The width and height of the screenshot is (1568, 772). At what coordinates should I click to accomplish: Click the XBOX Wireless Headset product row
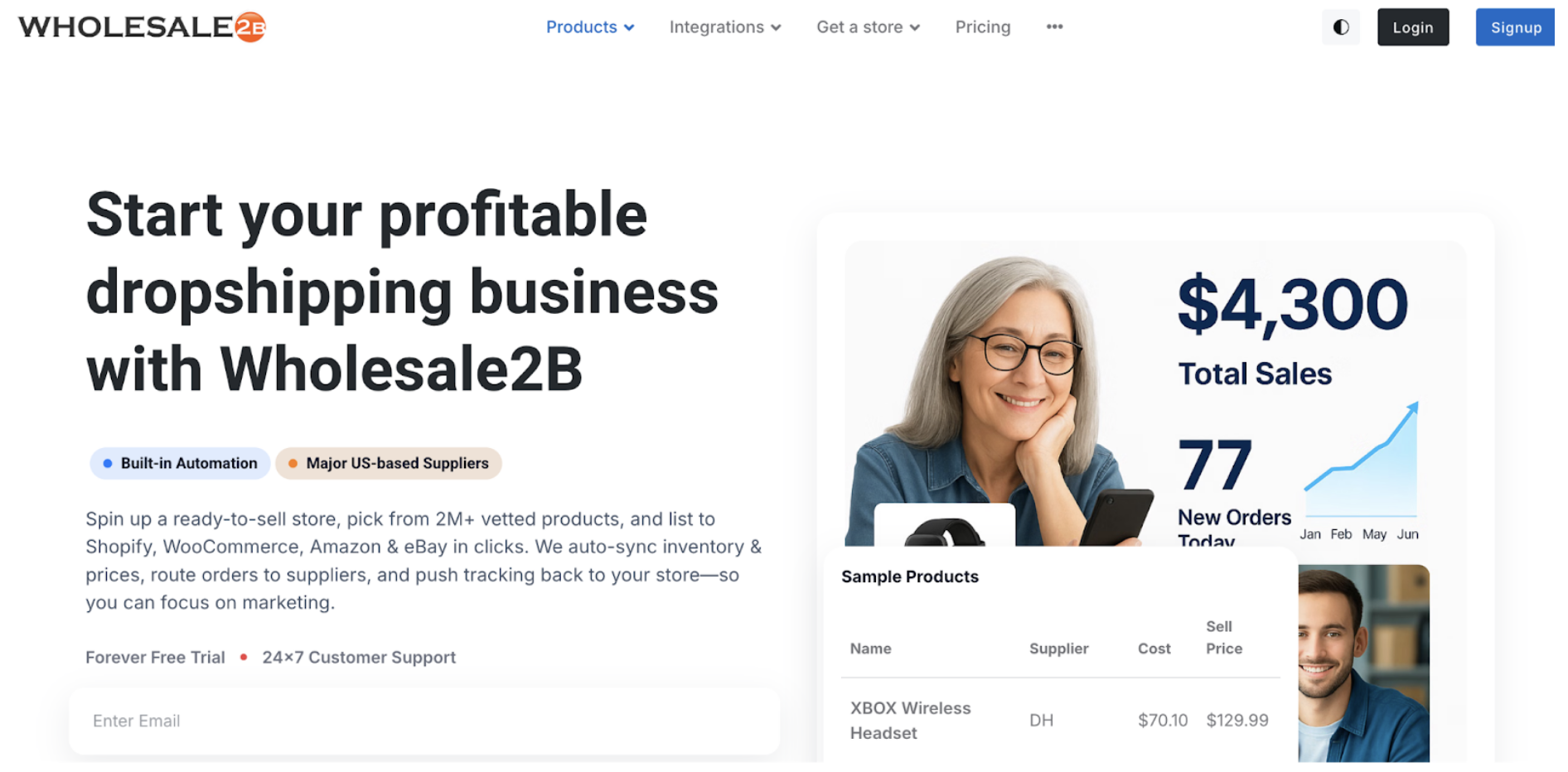tap(995, 720)
